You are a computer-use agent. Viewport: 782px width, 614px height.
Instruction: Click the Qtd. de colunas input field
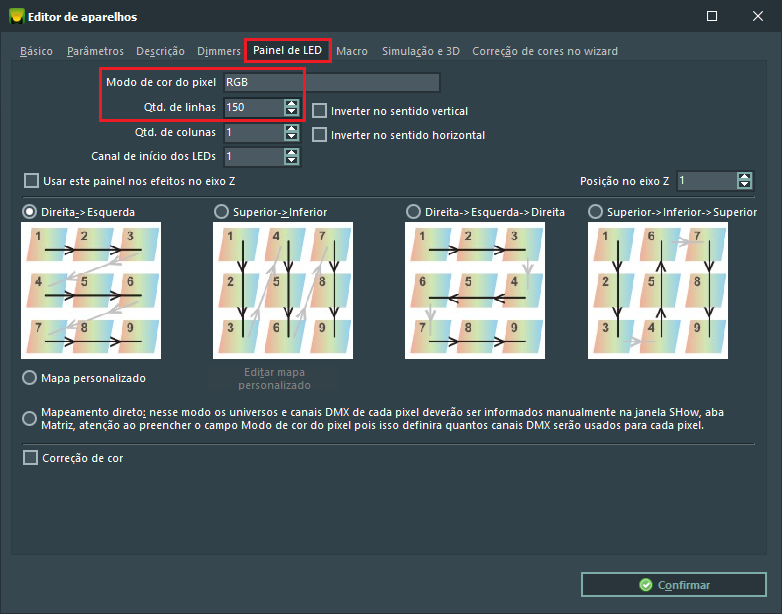pyautogui.click(x=252, y=132)
